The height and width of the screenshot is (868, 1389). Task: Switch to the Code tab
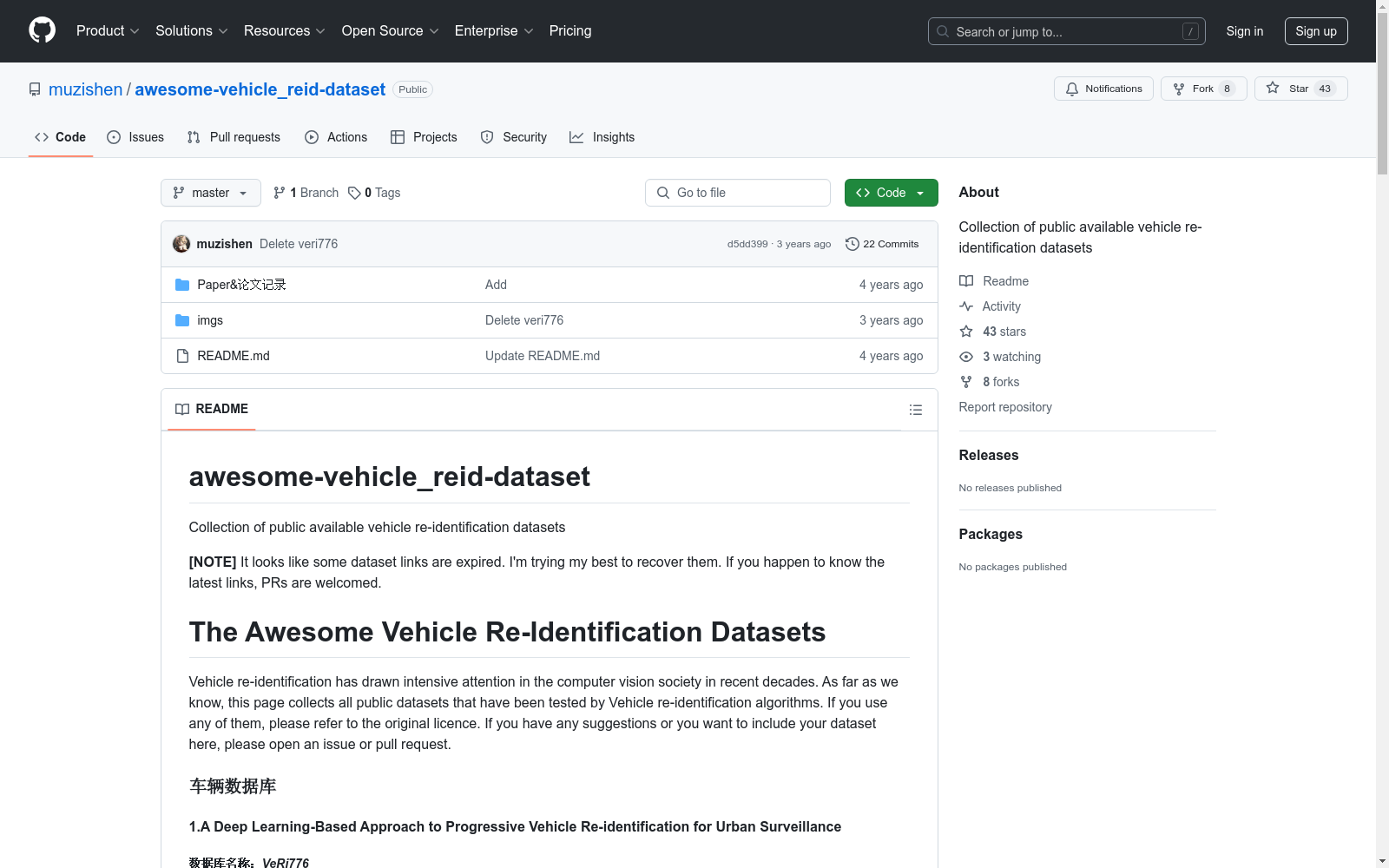pyautogui.click(x=60, y=137)
